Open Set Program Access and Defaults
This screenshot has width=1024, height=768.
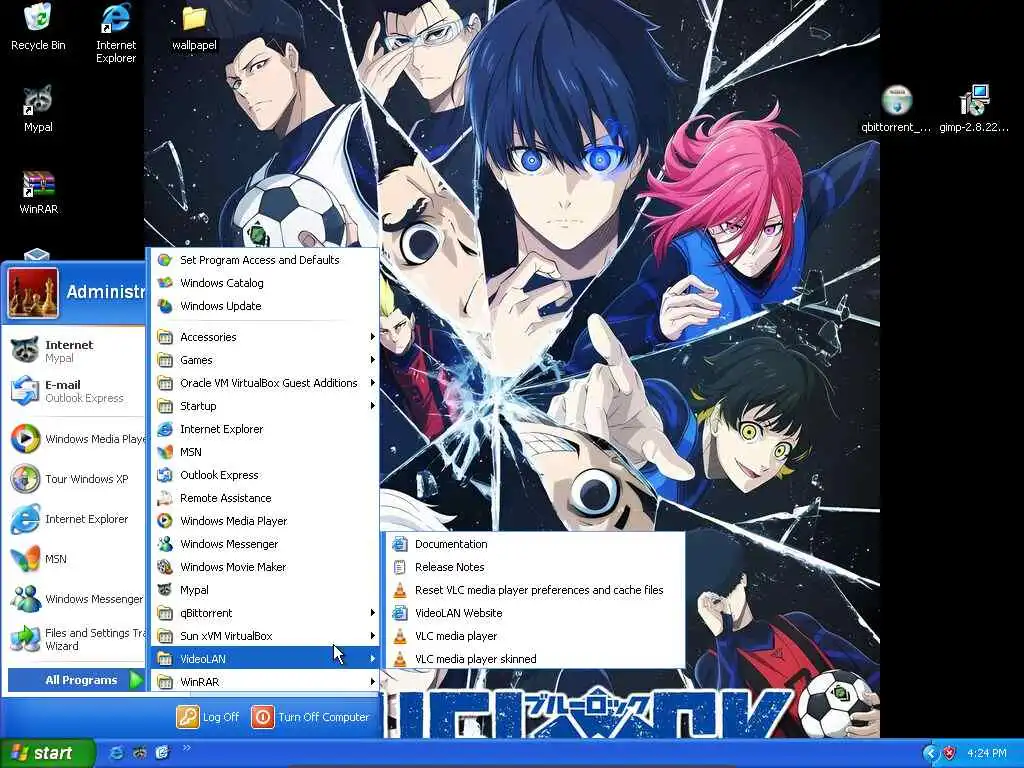tap(265, 260)
